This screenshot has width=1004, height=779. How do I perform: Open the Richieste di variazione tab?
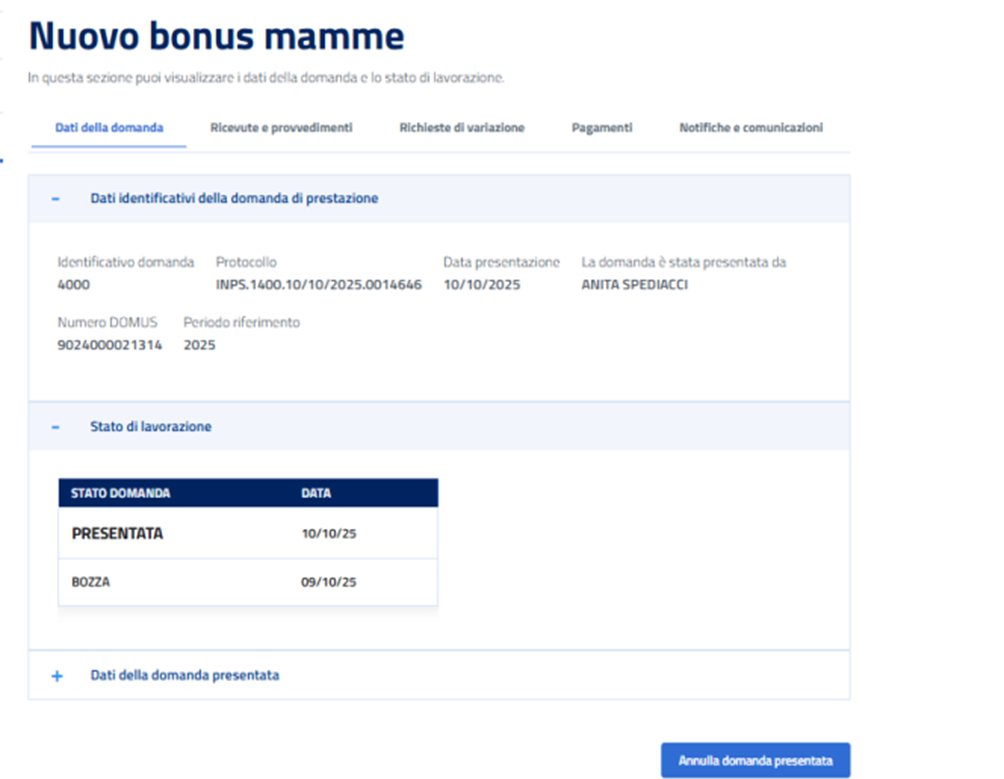pyautogui.click(x=461, y=128)
